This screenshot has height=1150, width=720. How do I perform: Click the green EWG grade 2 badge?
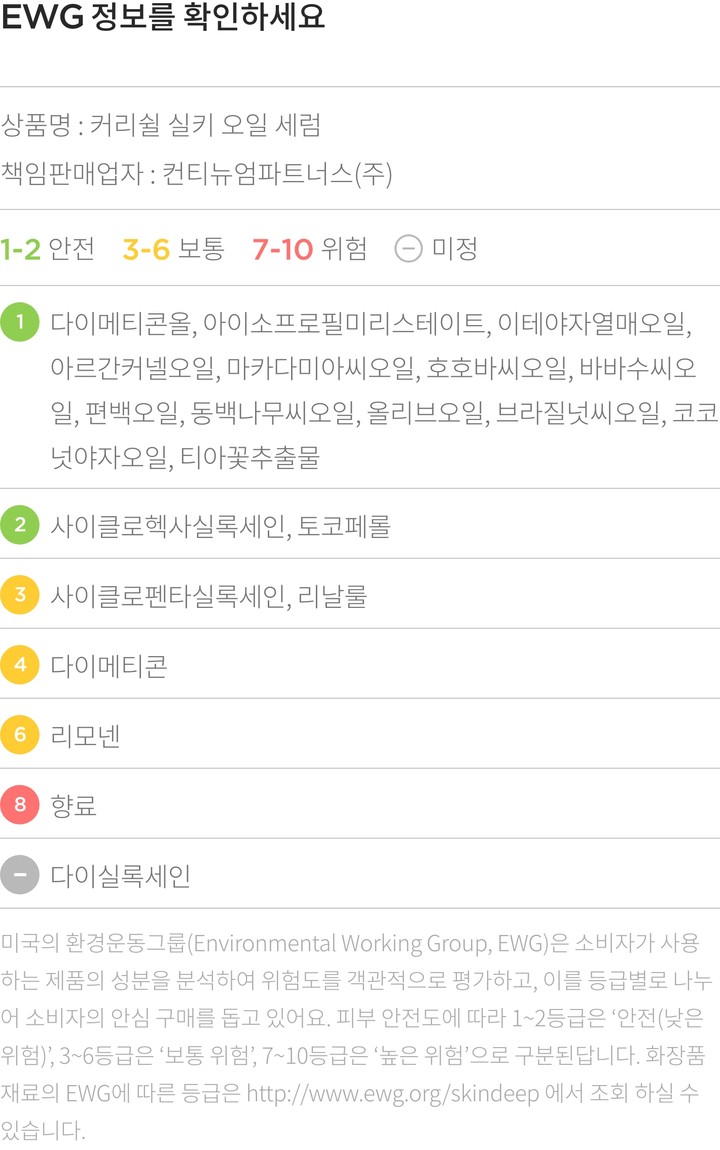click(x=19, y=524)
